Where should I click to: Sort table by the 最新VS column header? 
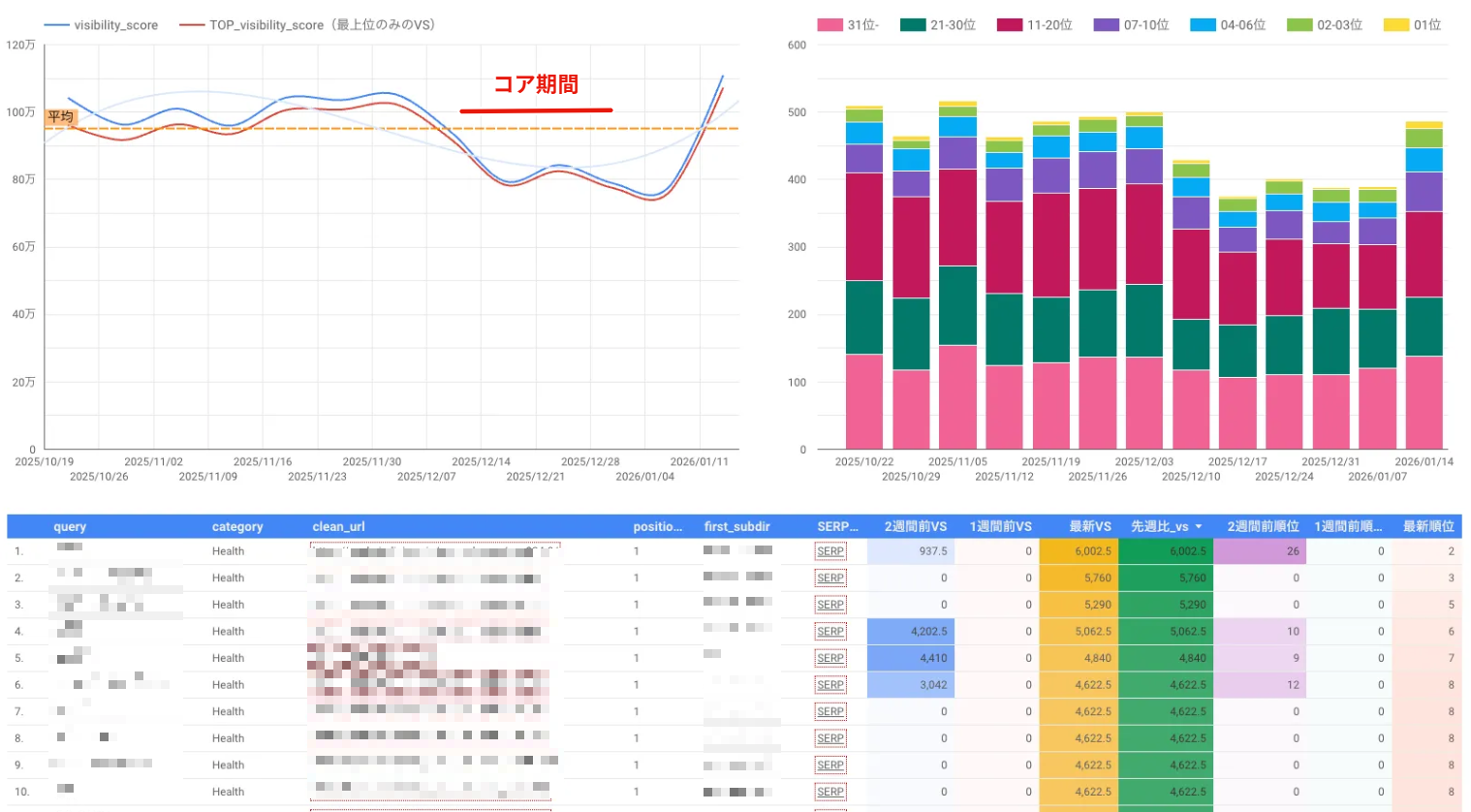pyautogui.click(x=1089, y=527)
